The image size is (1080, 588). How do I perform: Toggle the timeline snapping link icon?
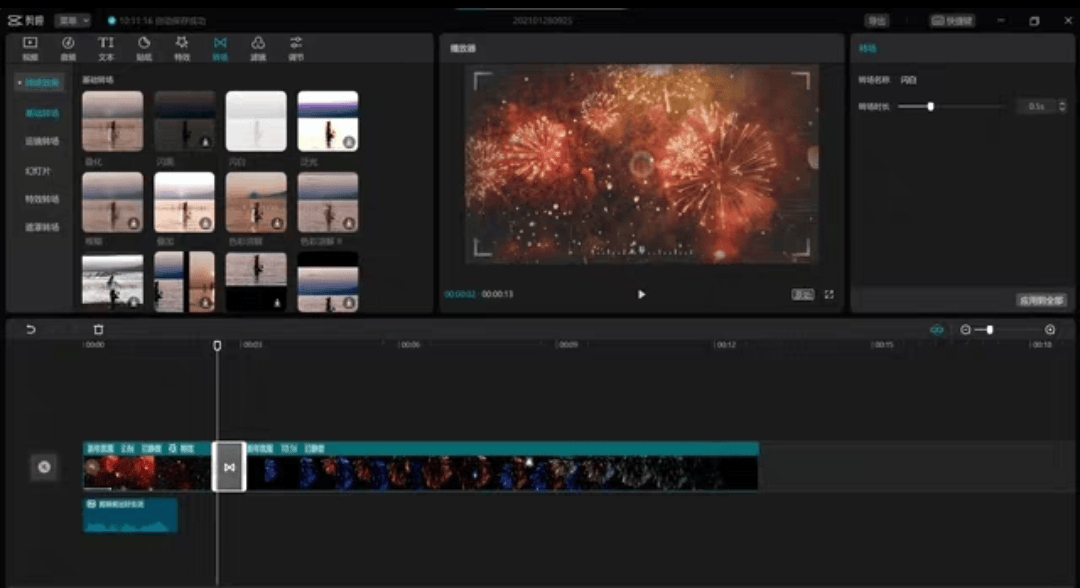click(x=936, y=329)
